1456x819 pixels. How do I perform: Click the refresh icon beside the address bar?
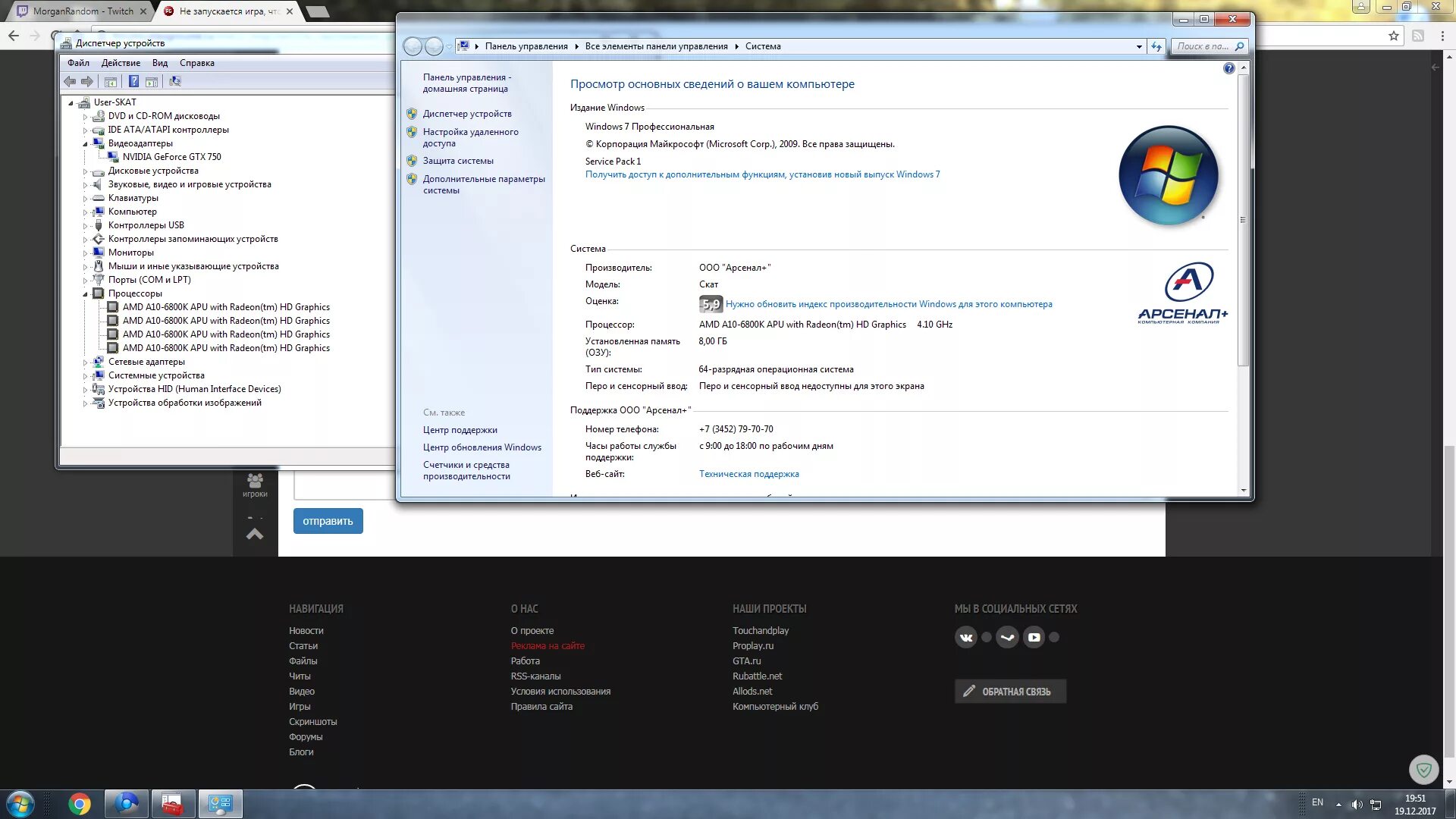point(1156,46)
